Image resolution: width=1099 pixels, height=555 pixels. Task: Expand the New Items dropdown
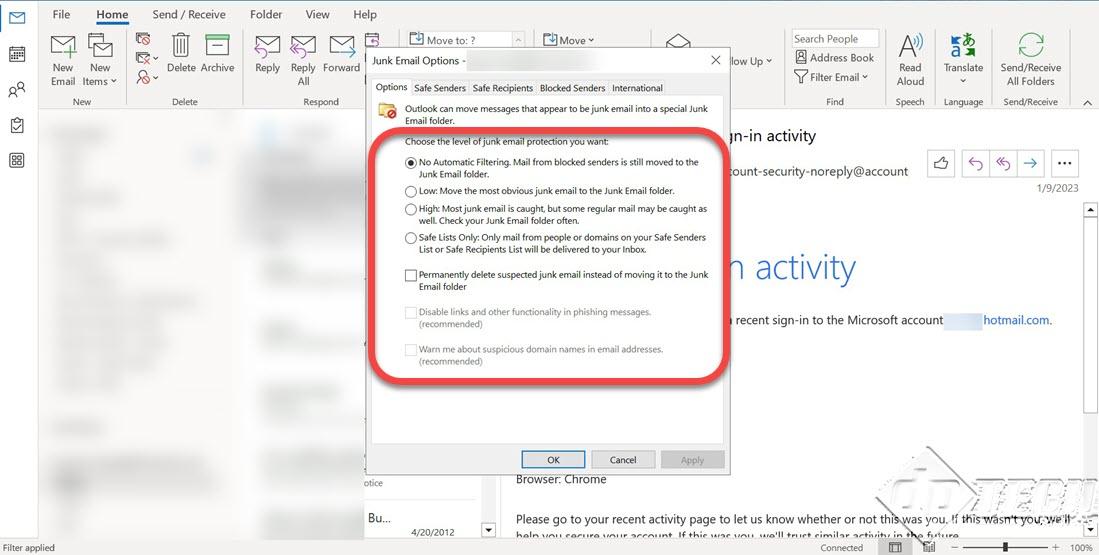(100, 81)
